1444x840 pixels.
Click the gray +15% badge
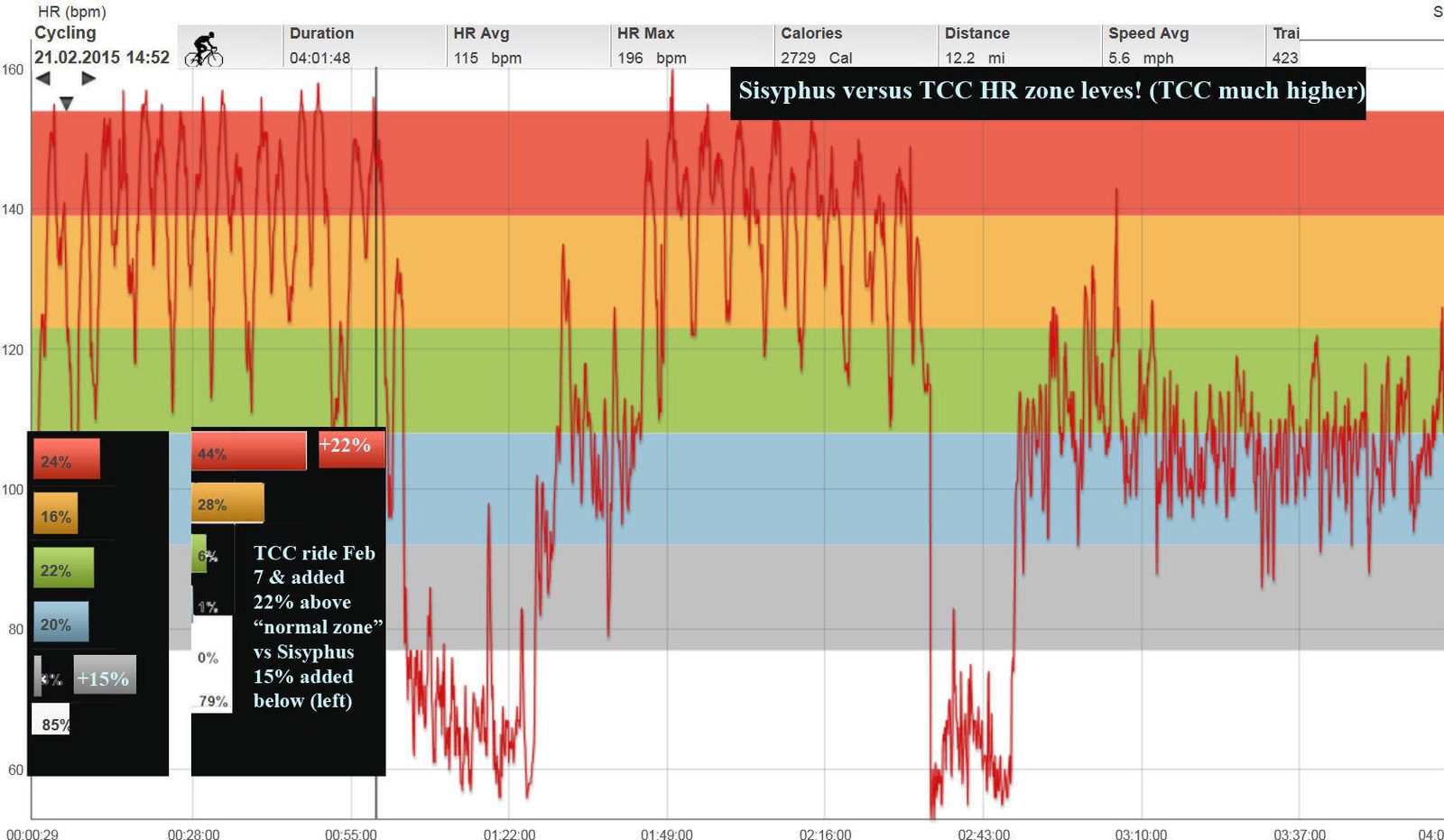(105, 677)
